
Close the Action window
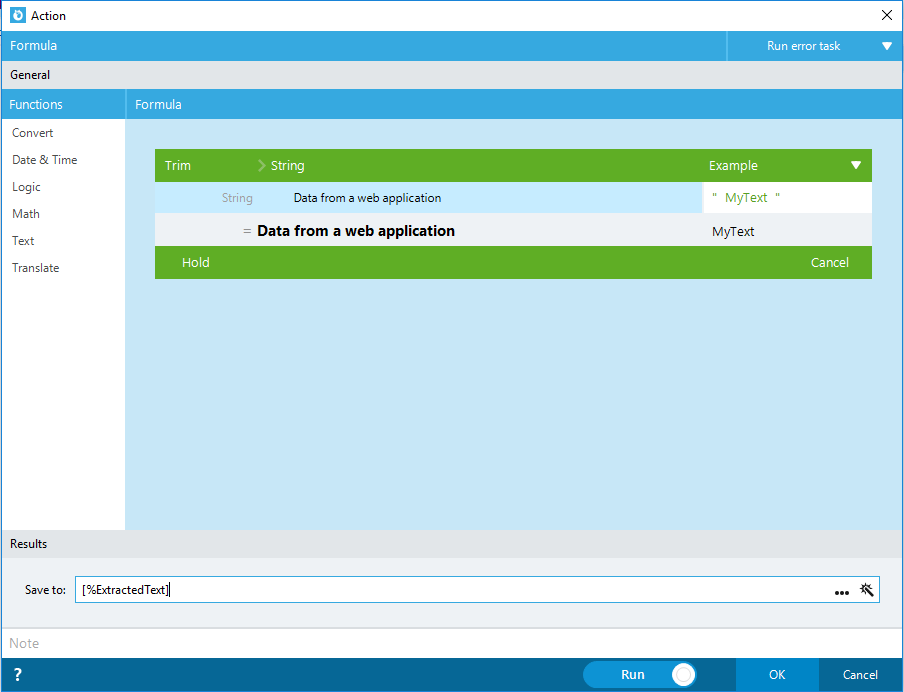[x=887, y=16]
